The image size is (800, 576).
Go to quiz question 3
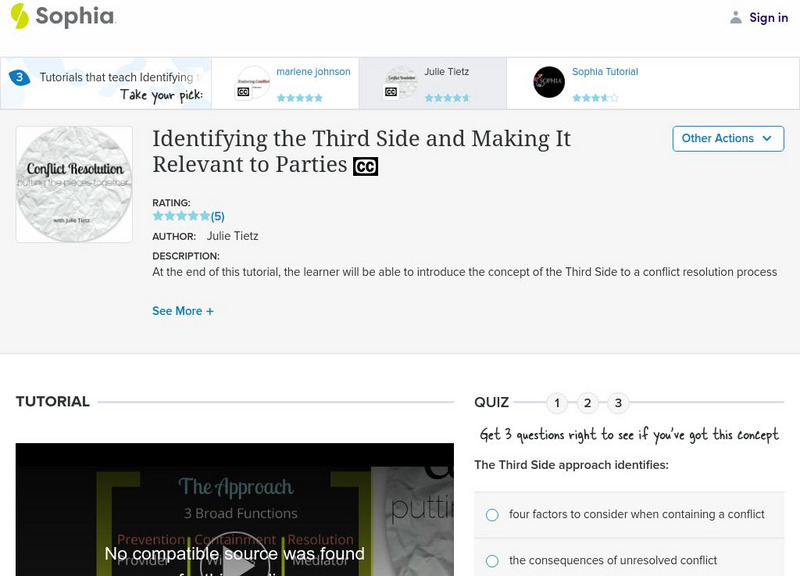click(618, 403)
